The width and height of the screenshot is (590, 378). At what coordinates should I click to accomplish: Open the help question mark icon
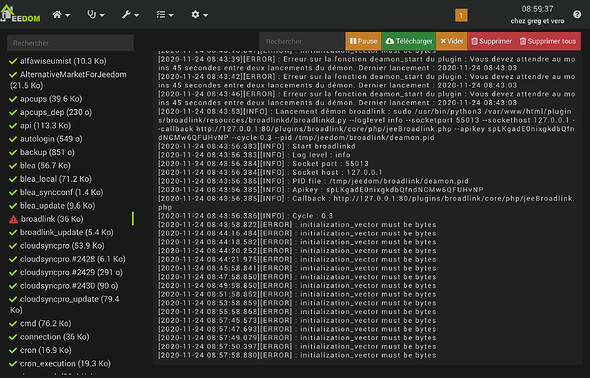pos(577,15)
